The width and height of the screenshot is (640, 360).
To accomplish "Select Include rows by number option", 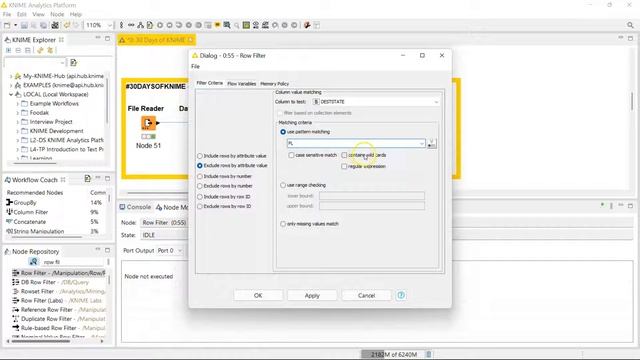I will 200,176.
